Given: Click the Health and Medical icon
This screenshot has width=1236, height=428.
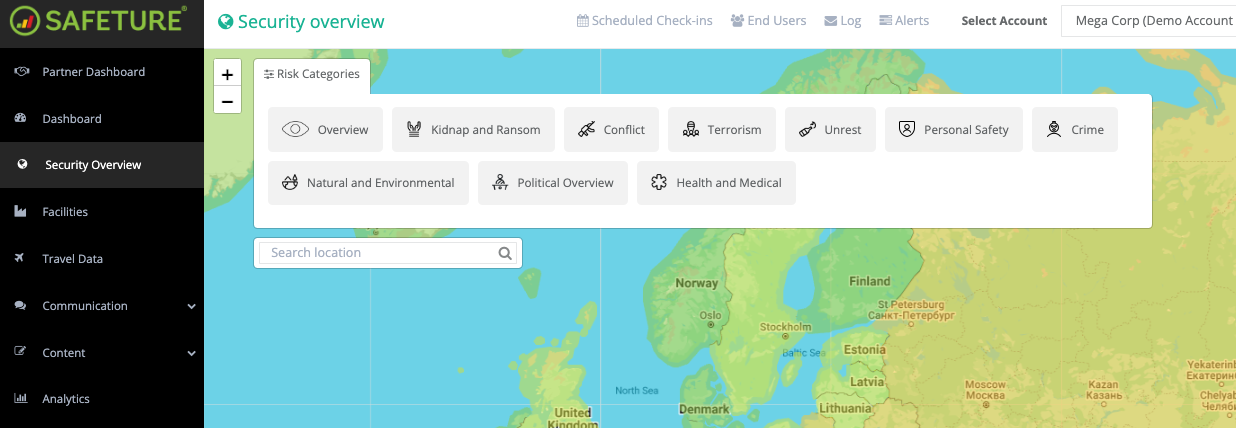Looking at the screenshot, I should pos(659,183).
